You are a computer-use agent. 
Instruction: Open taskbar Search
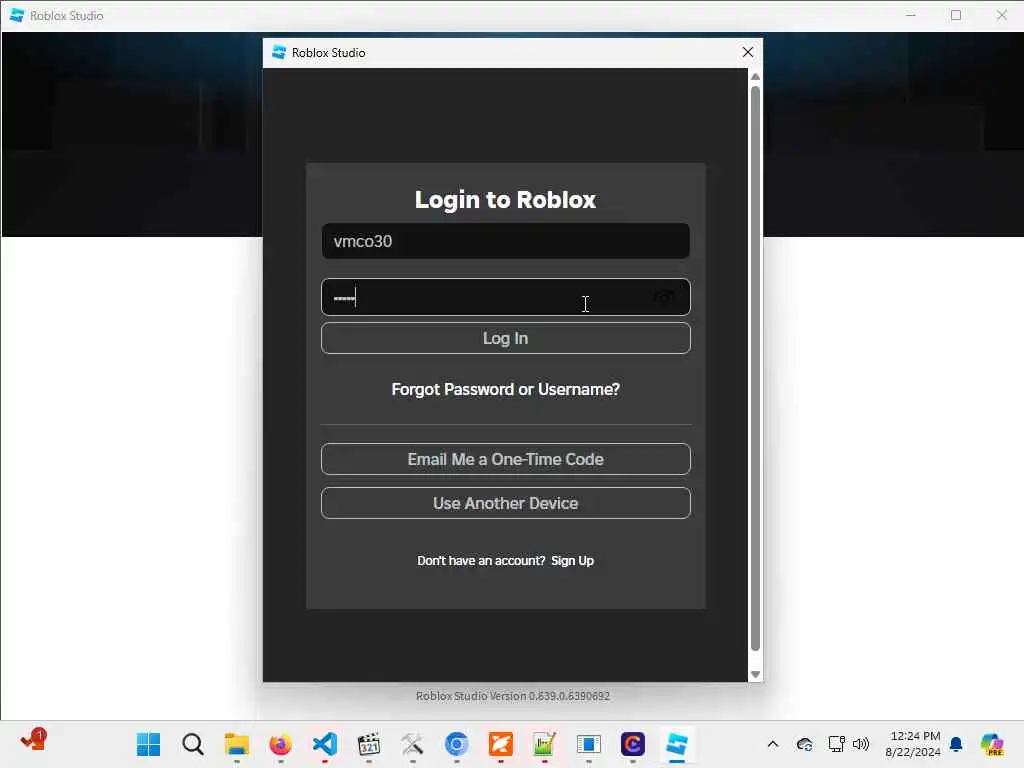193,744
